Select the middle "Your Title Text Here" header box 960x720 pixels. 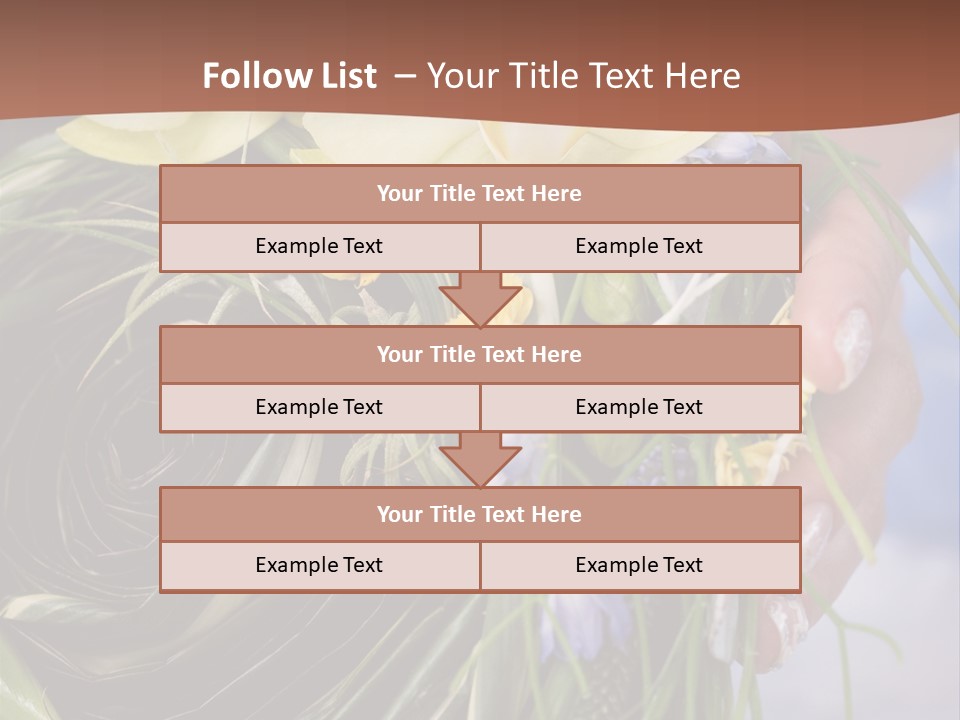pos(480,354)
